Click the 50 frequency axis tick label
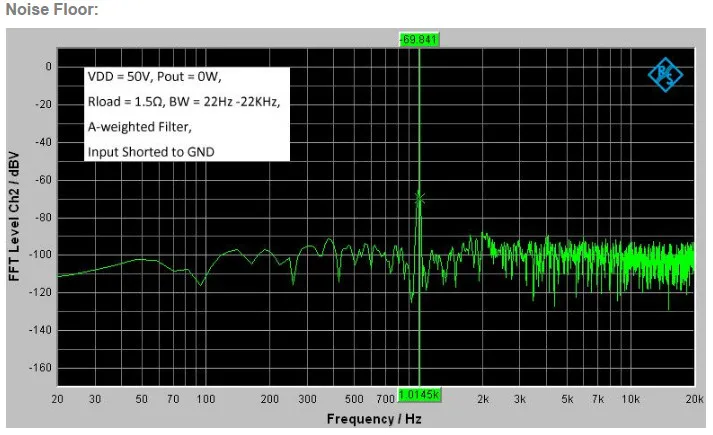 [141, 399]
